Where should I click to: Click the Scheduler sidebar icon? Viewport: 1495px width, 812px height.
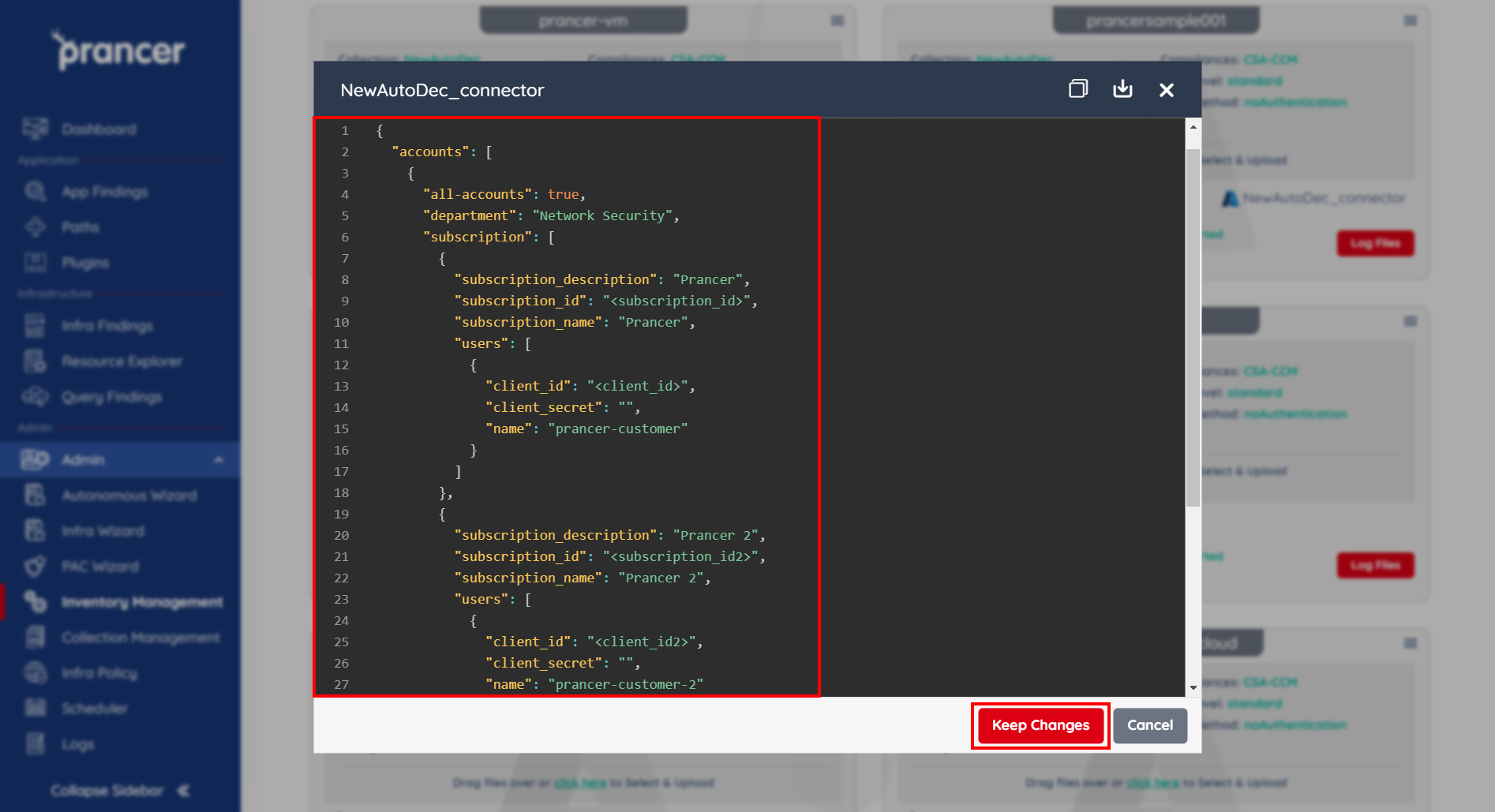[x=36, y=708]
